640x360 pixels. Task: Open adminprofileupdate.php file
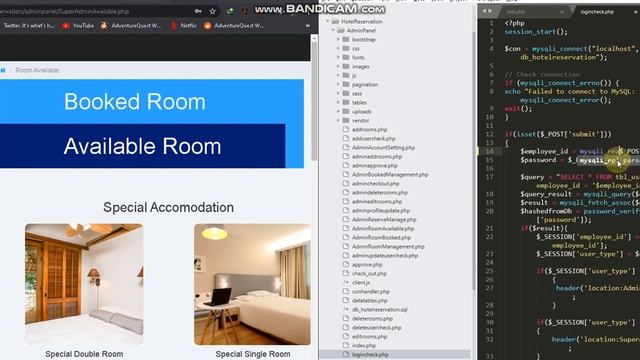coord(381,211)
